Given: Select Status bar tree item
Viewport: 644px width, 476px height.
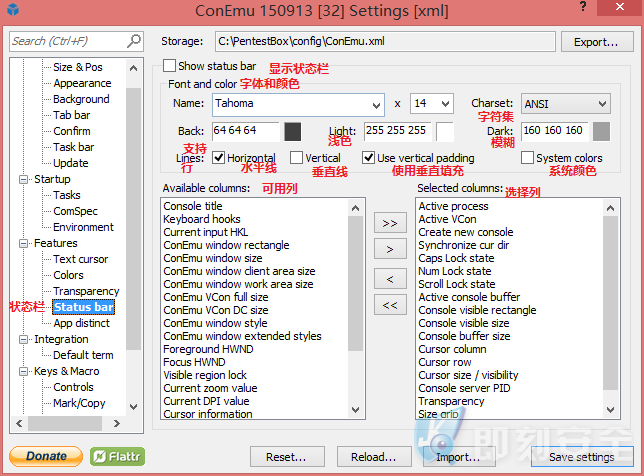Looking at the screenshot, I should pos(83,307).
